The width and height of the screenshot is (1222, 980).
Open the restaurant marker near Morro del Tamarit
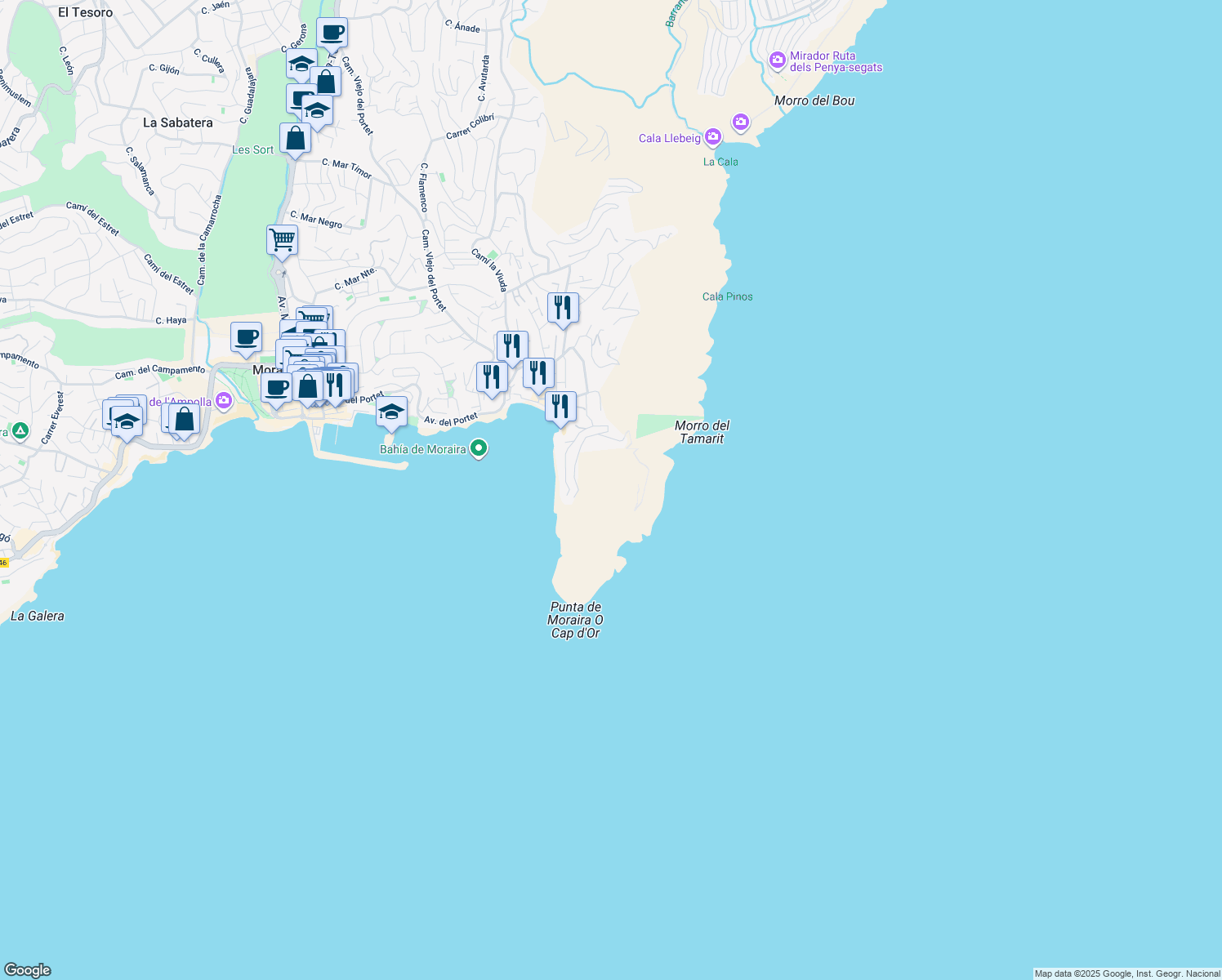(x=560, y=406)
